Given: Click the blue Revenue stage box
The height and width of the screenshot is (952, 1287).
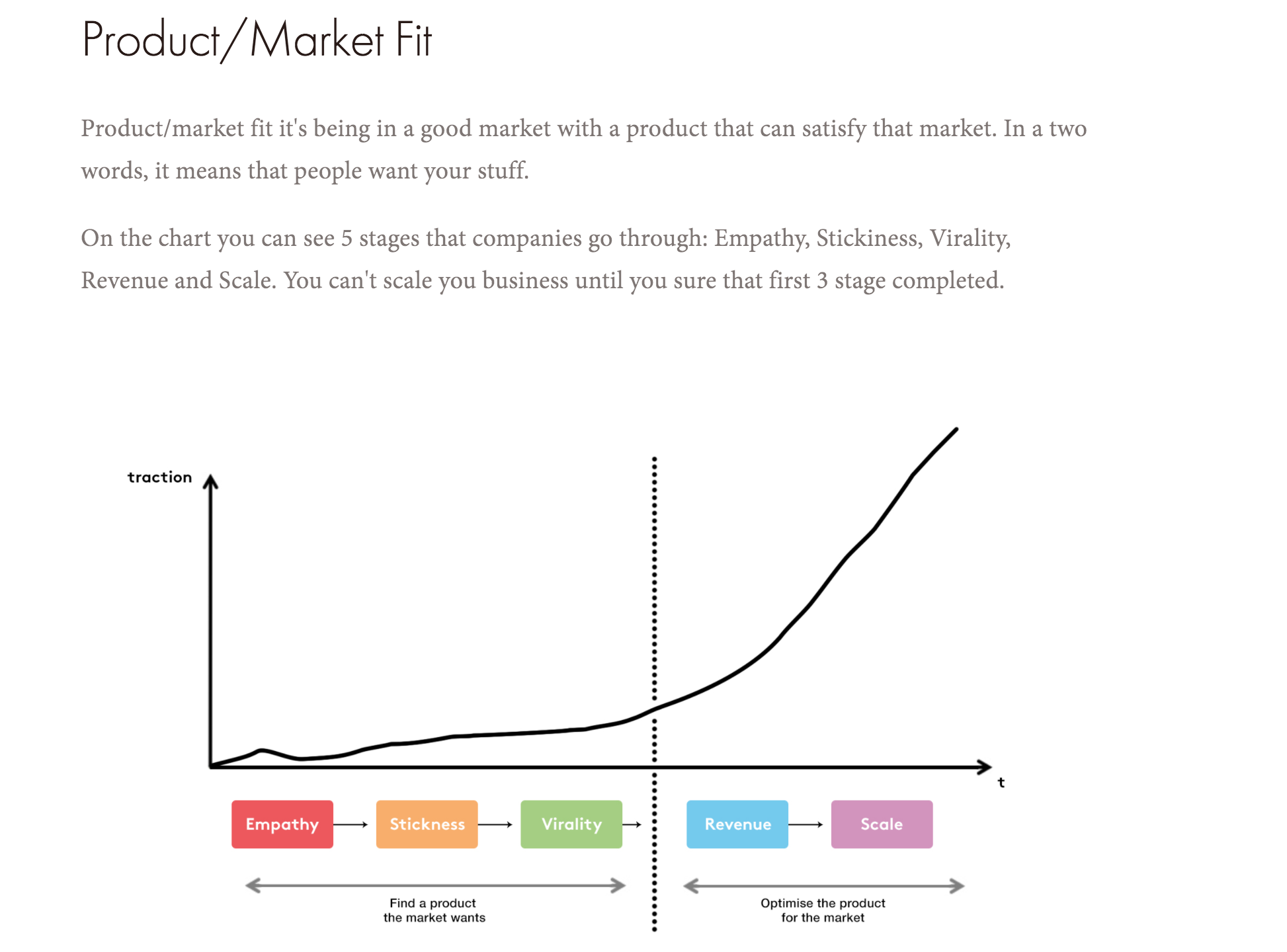Looking at the screenshot, I should pyautogui.click(x=737, y=824).
